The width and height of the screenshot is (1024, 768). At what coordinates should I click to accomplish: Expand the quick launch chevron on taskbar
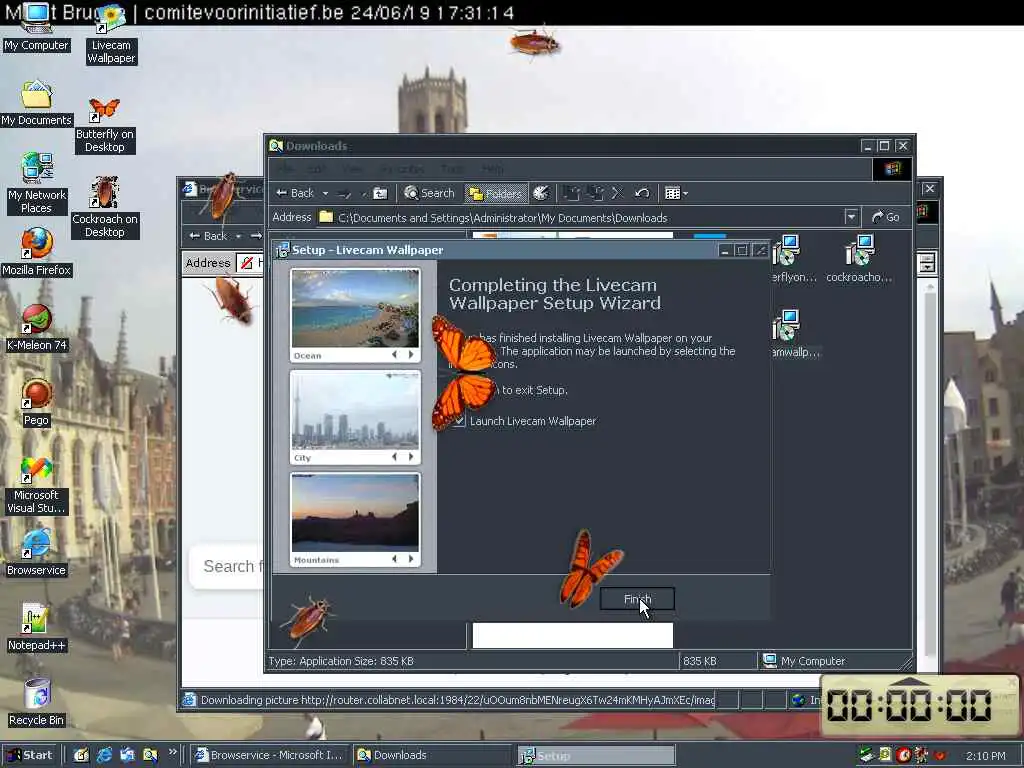[172, 752]
